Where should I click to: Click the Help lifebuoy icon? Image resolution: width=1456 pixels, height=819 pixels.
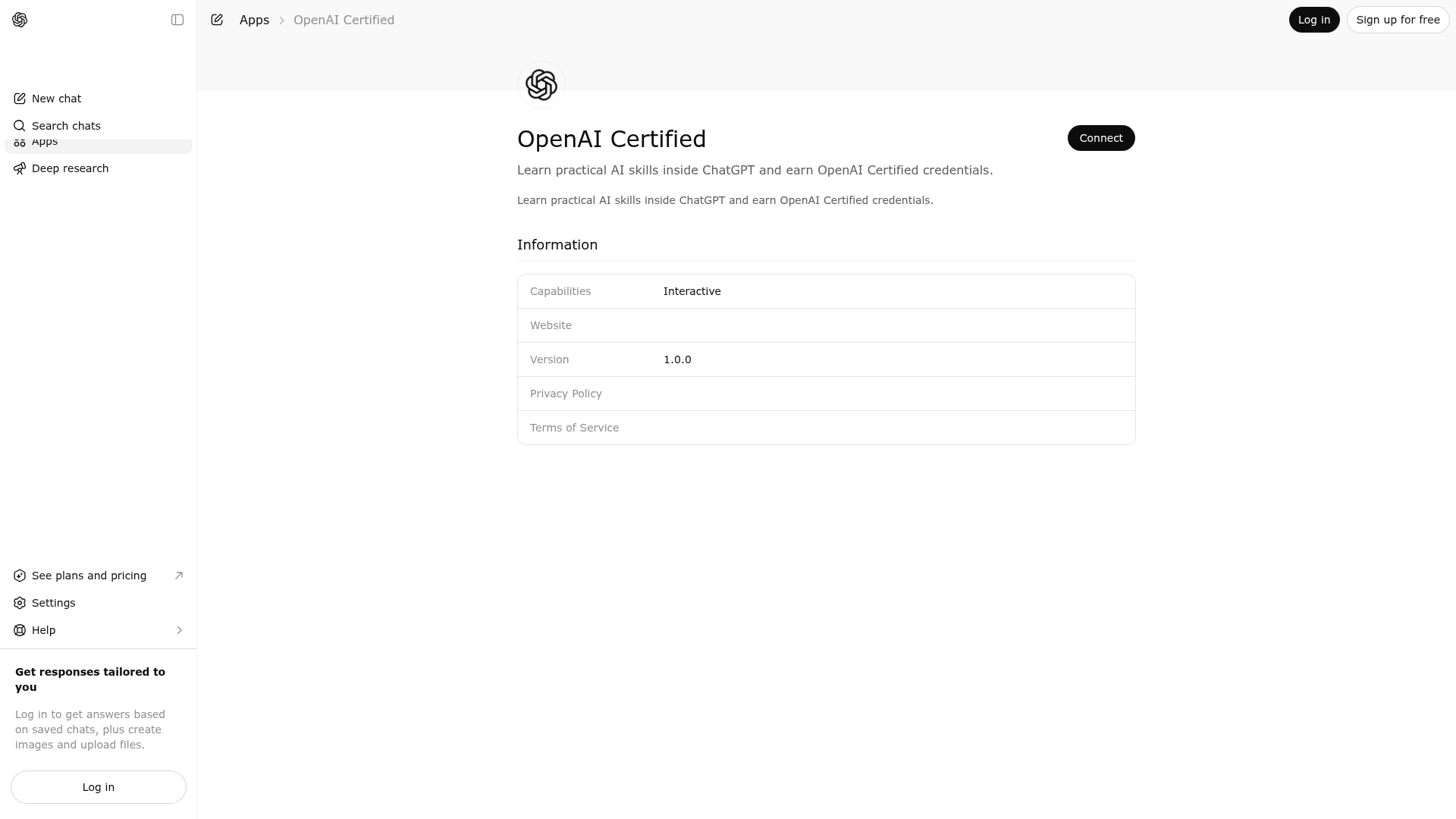click(20, 630)
